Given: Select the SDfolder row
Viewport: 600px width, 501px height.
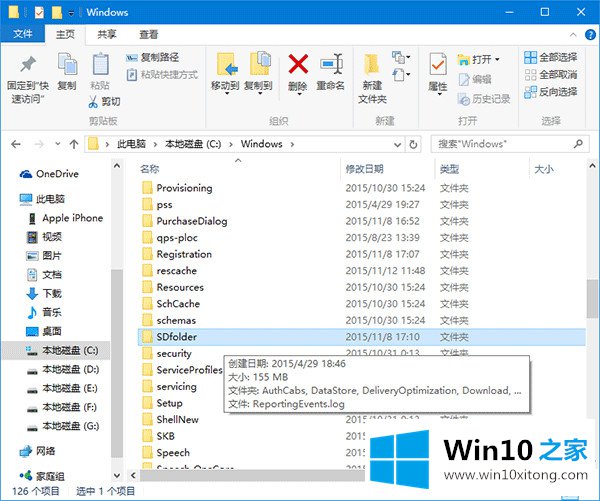Looking at the screenshot, I should [x=361, y=337].
